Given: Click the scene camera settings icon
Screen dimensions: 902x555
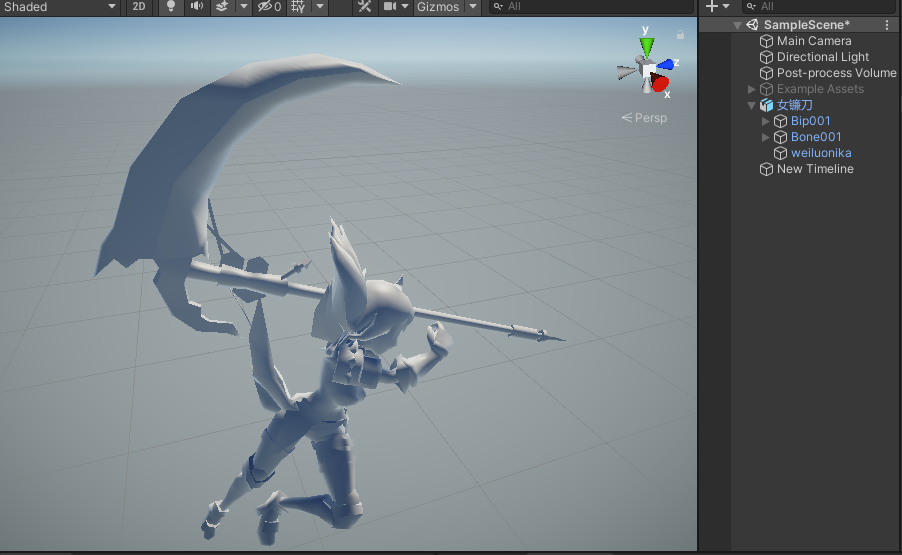Looking at the screenshot, I should pos(391,7).
